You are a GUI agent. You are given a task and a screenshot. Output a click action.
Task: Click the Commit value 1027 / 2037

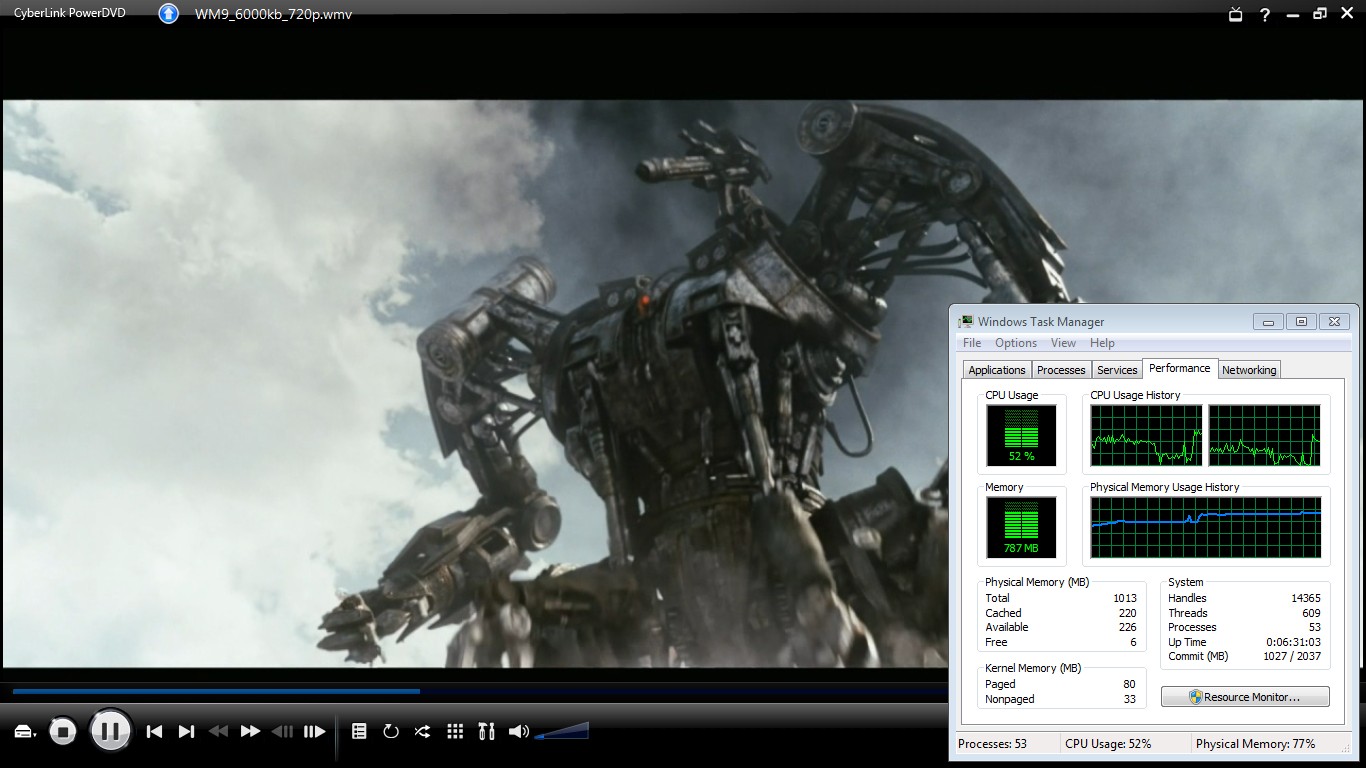[x=1292, y=656]
